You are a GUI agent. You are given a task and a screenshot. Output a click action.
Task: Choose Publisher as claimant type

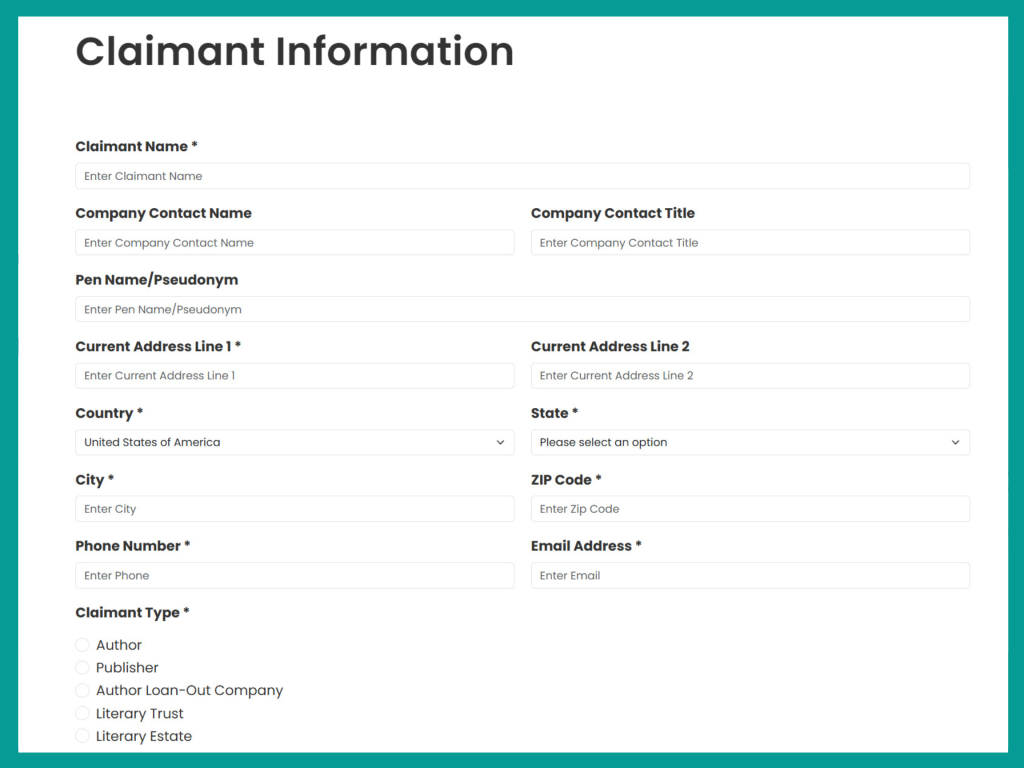tap(83, 668)
